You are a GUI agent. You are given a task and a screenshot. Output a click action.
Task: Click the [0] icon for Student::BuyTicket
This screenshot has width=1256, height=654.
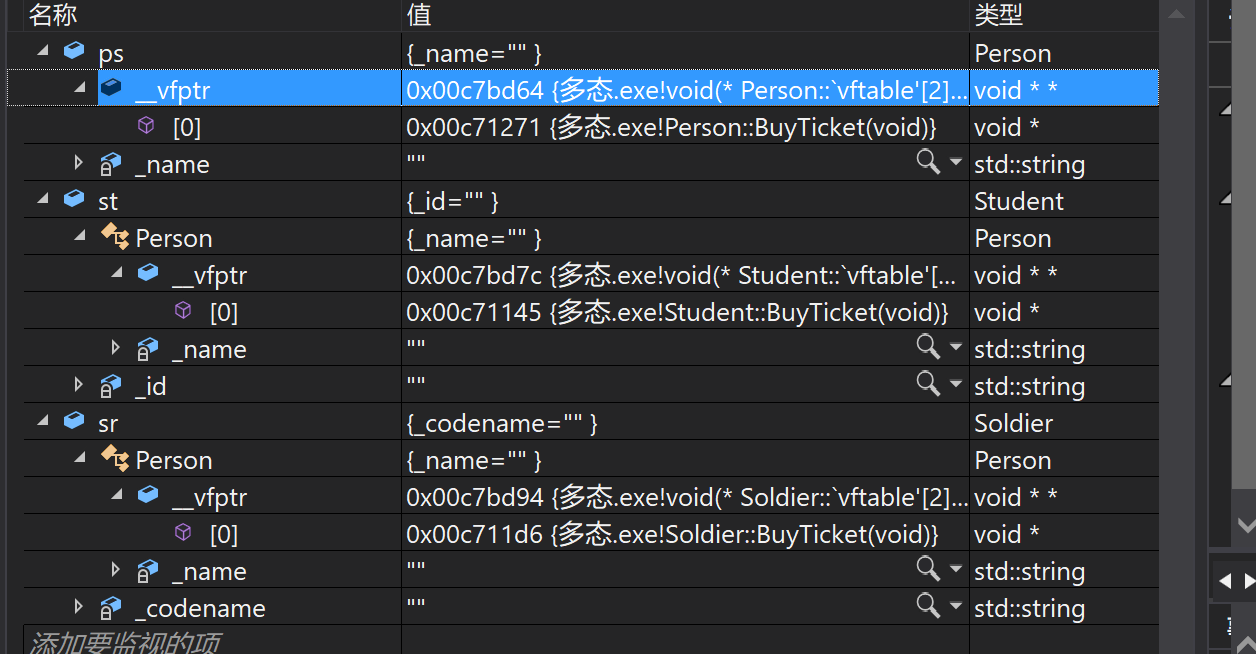pos(183,311)
